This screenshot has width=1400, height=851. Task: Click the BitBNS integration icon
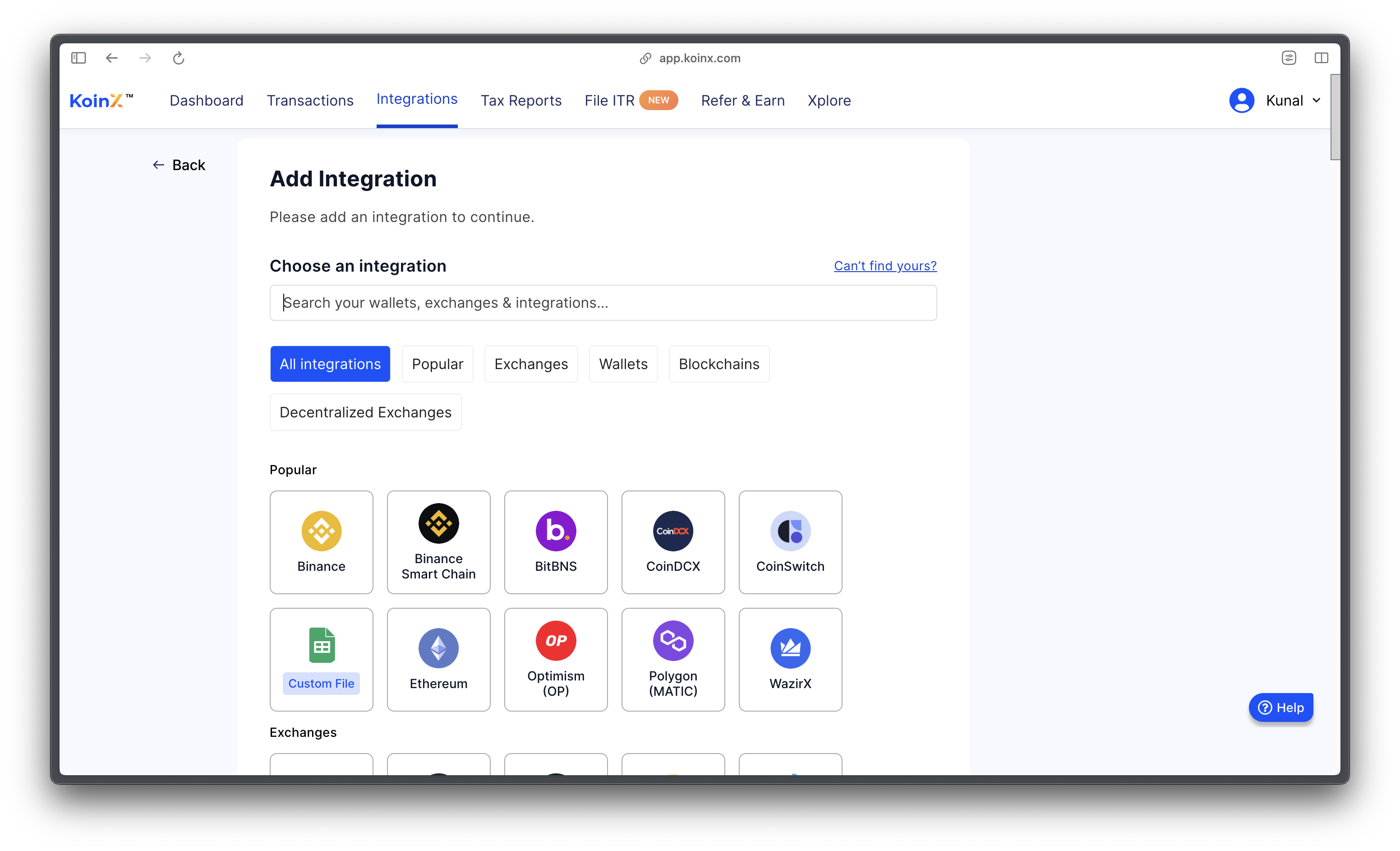(x=555, y=531)
